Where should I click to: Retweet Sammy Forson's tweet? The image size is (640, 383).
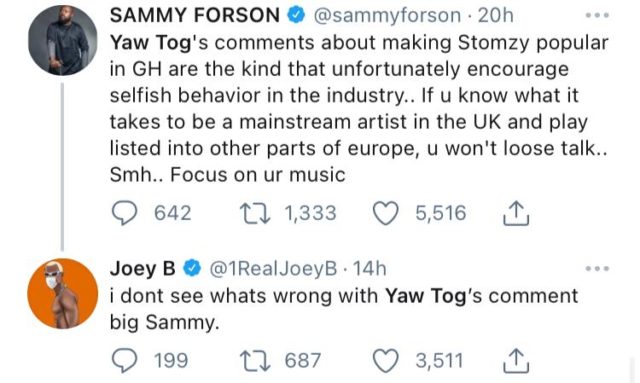pyautogui.click(x=255, y=214)
